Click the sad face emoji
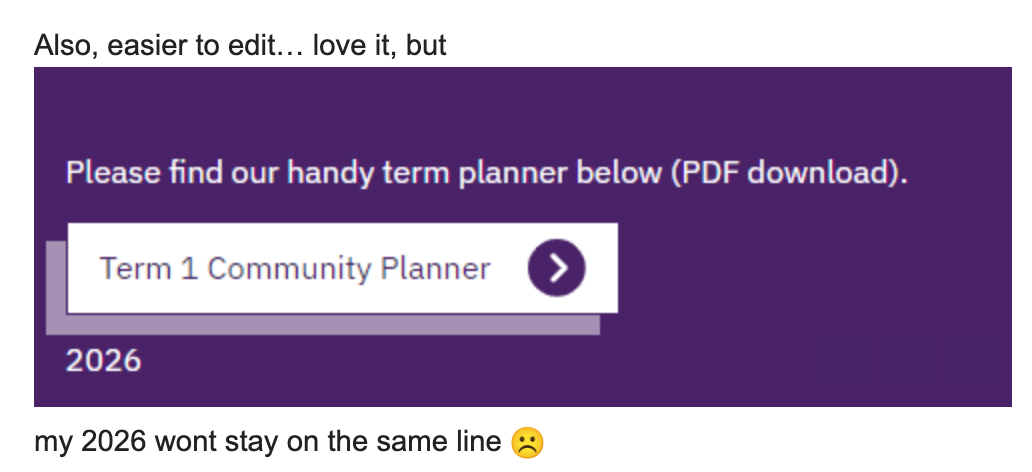This screenshot has width=1032, height=472. pyautogui.click(x=527, y=442)
